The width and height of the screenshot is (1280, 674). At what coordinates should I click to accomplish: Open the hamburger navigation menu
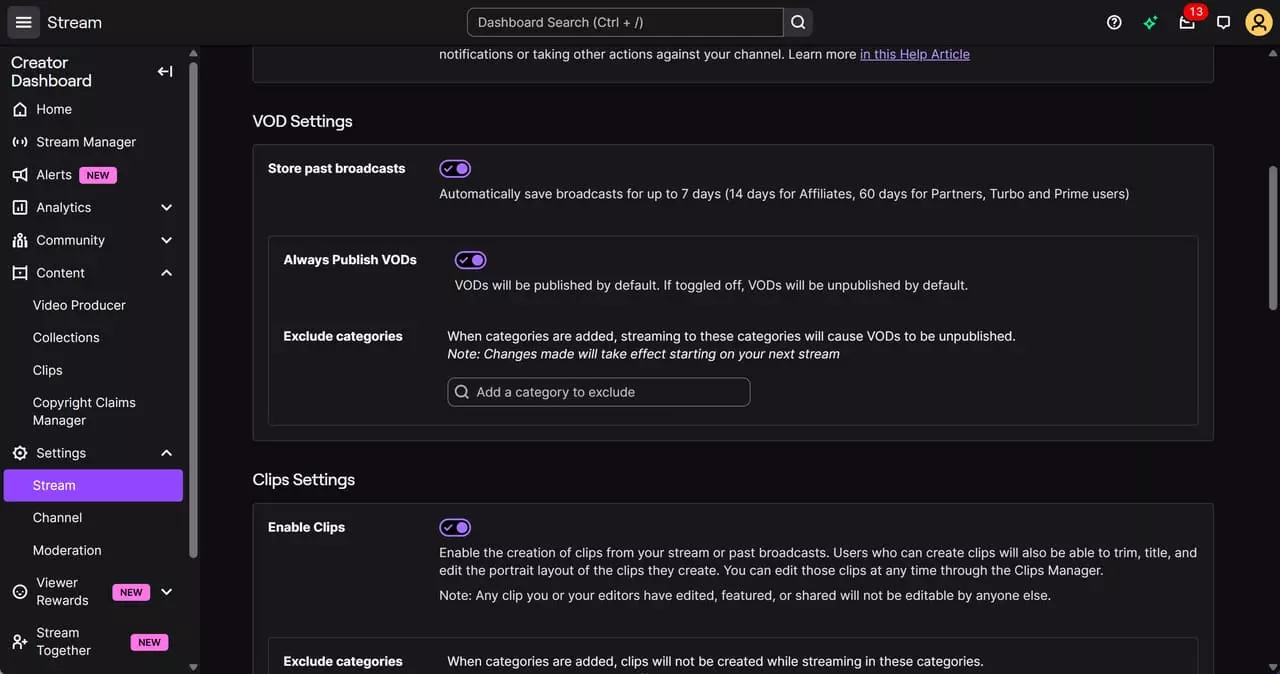click(24, 22)
